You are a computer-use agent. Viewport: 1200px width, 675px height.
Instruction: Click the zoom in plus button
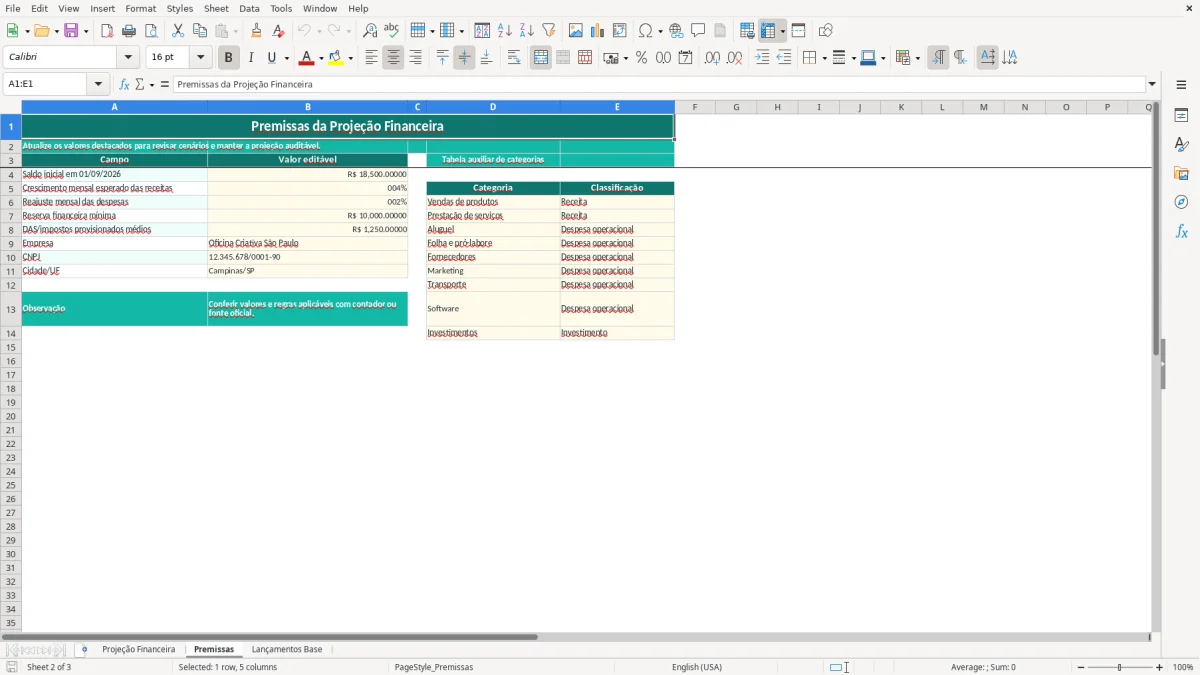(x=1160, y=667)
